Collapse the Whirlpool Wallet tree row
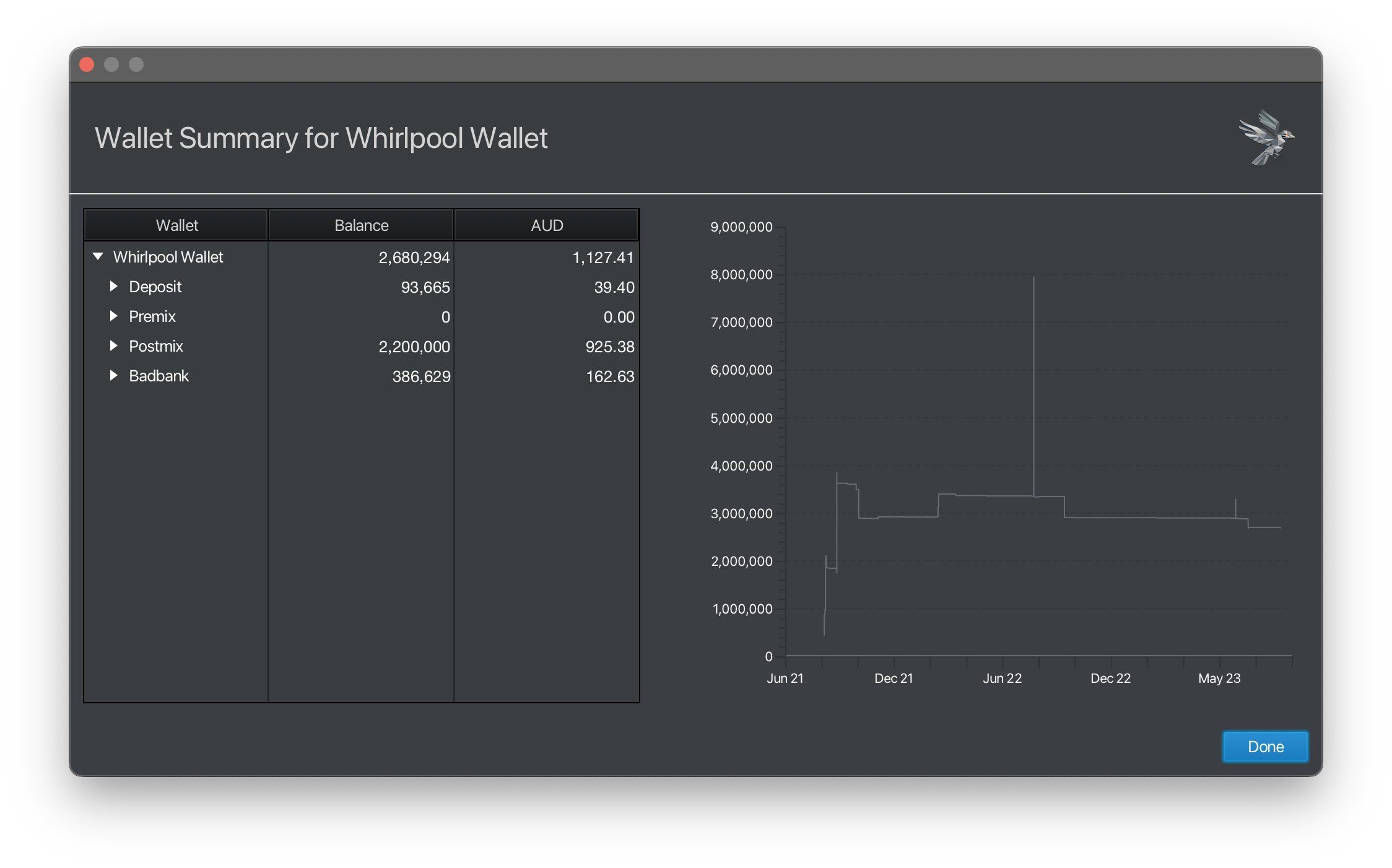Image resolution: width=1392 pixels, height=868 pixels. [x=98, y=256]
